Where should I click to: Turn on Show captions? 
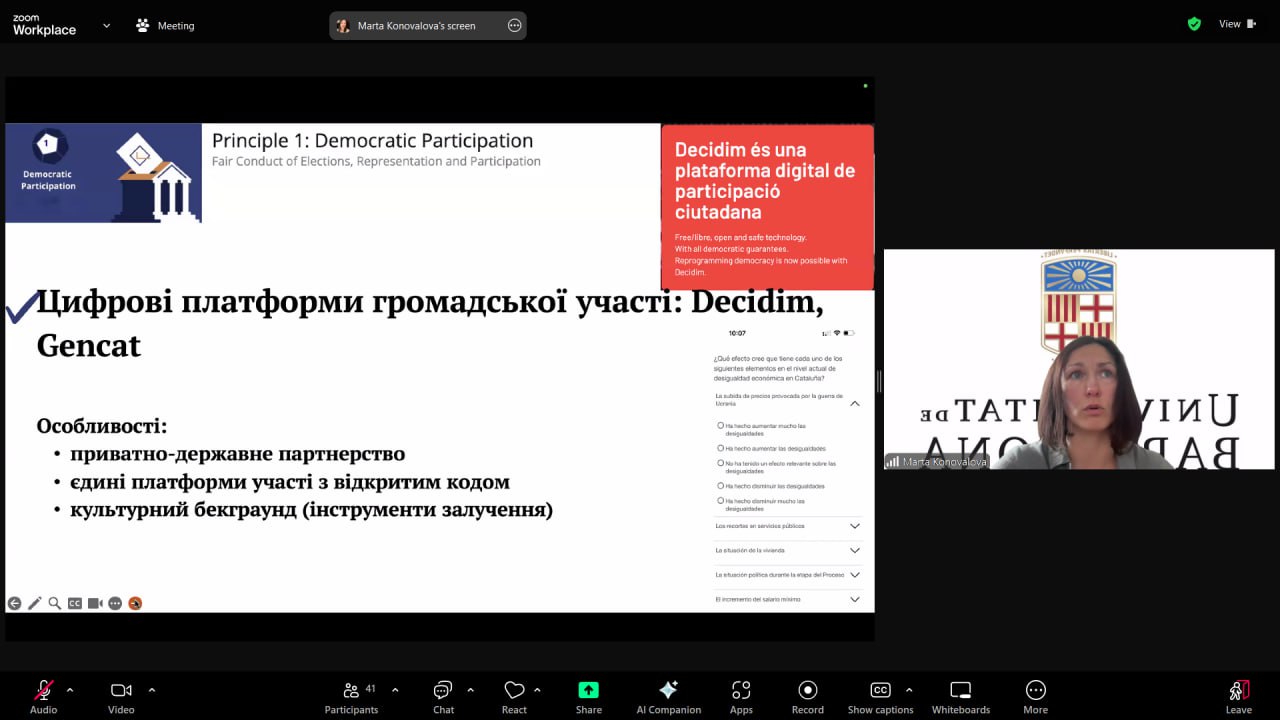click(880, 696)
